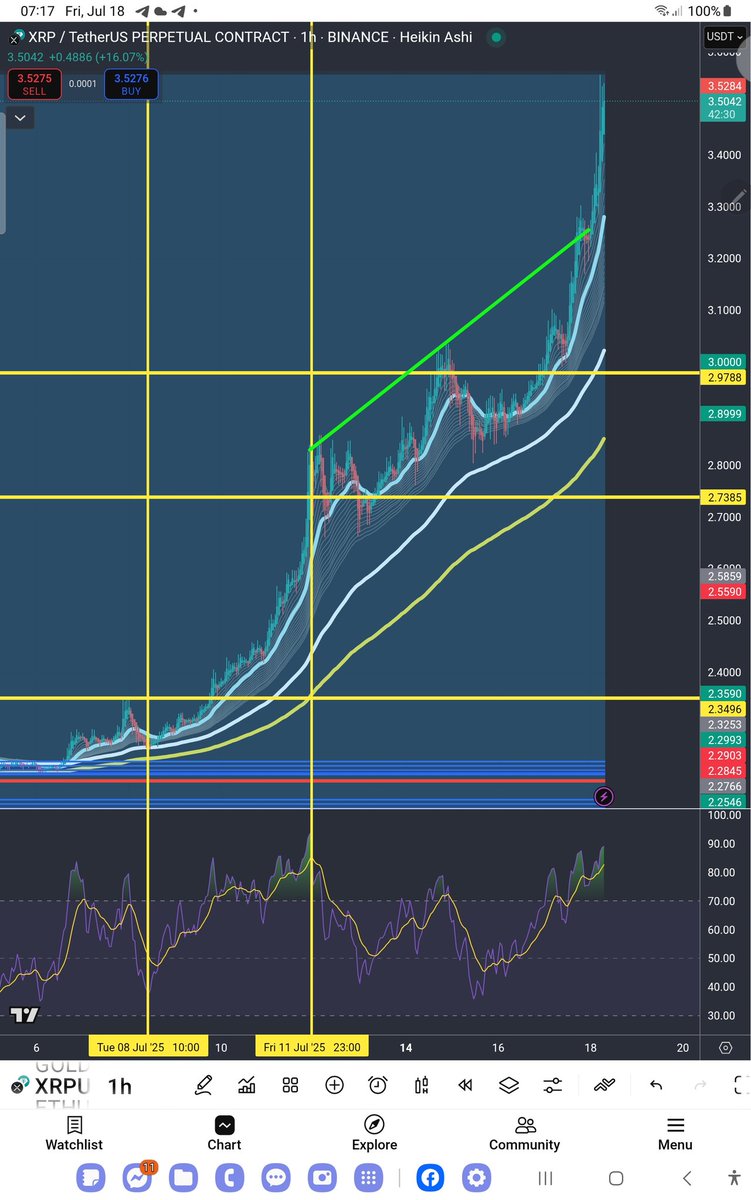Tap the purple lightning bolt icon
The width and height of the screenshot is (751, 1200).
point(603,797)
